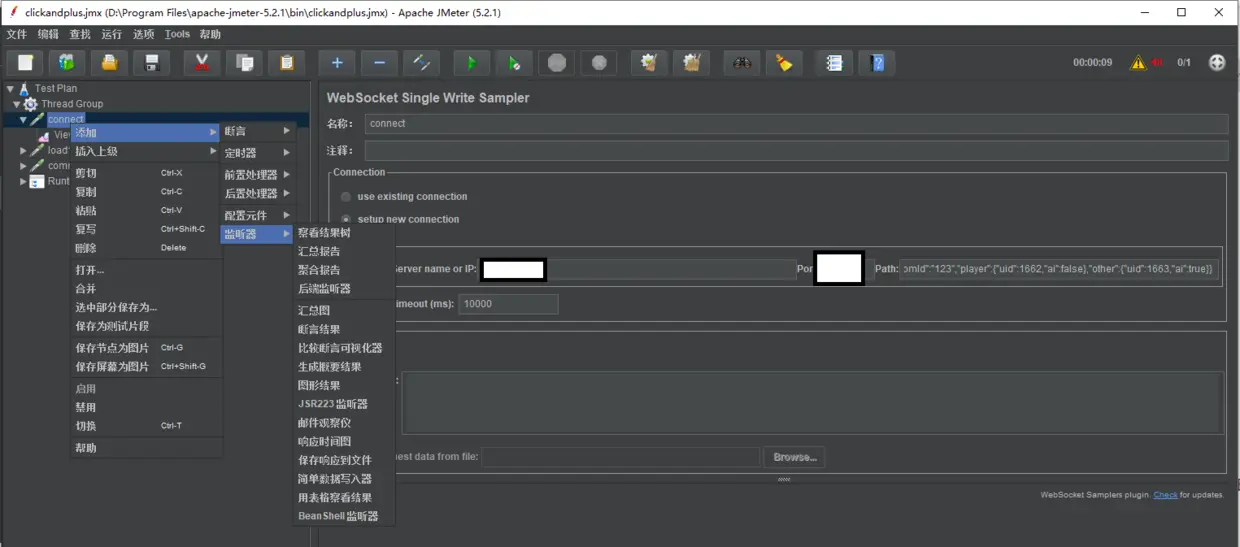Click the remote engines globe icon

(1217, 62)
